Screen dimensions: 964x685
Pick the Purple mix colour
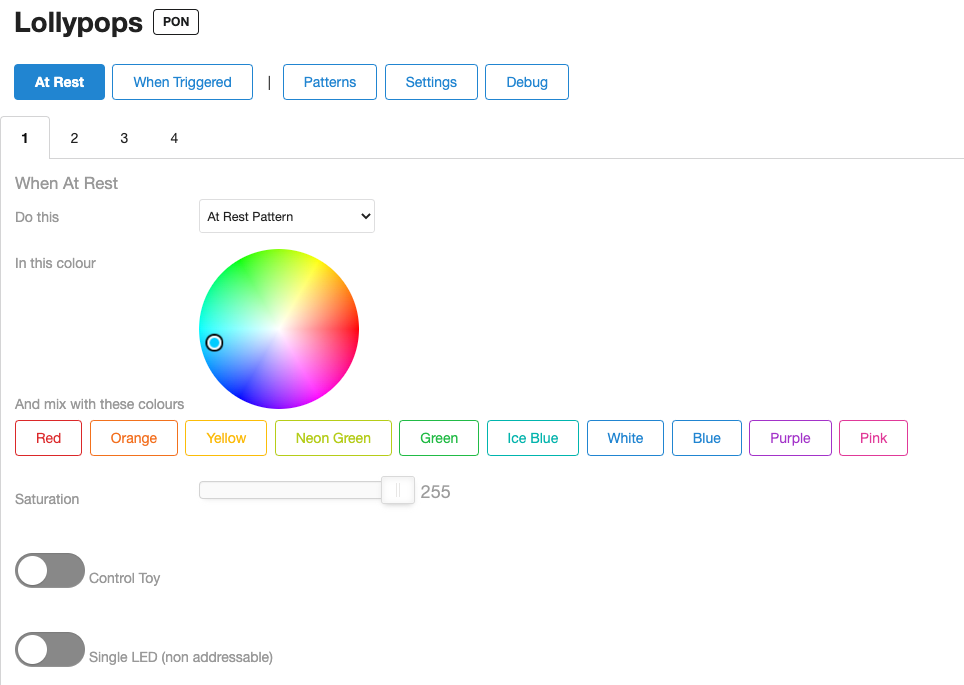[x=790, y=438]
